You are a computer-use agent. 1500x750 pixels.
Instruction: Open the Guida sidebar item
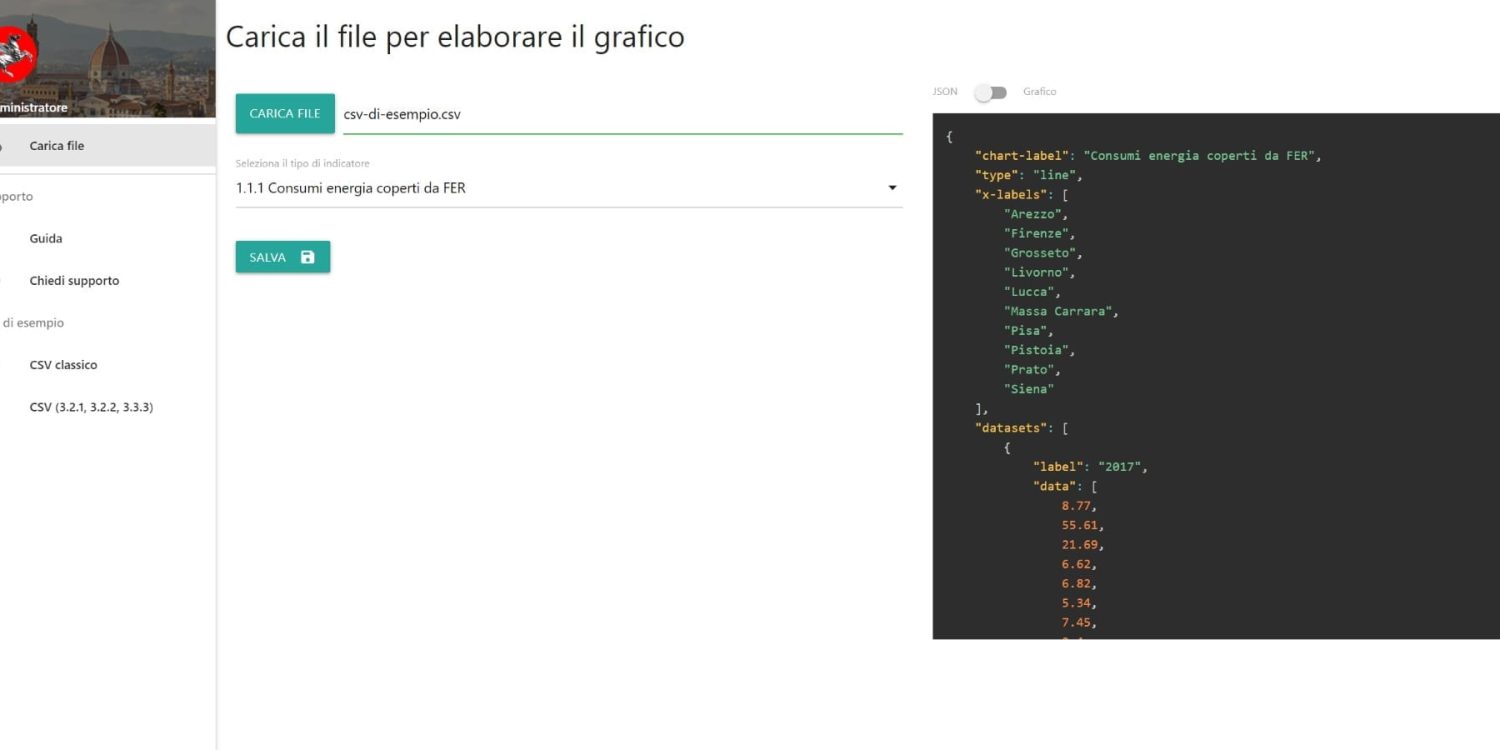coord(46,239)
